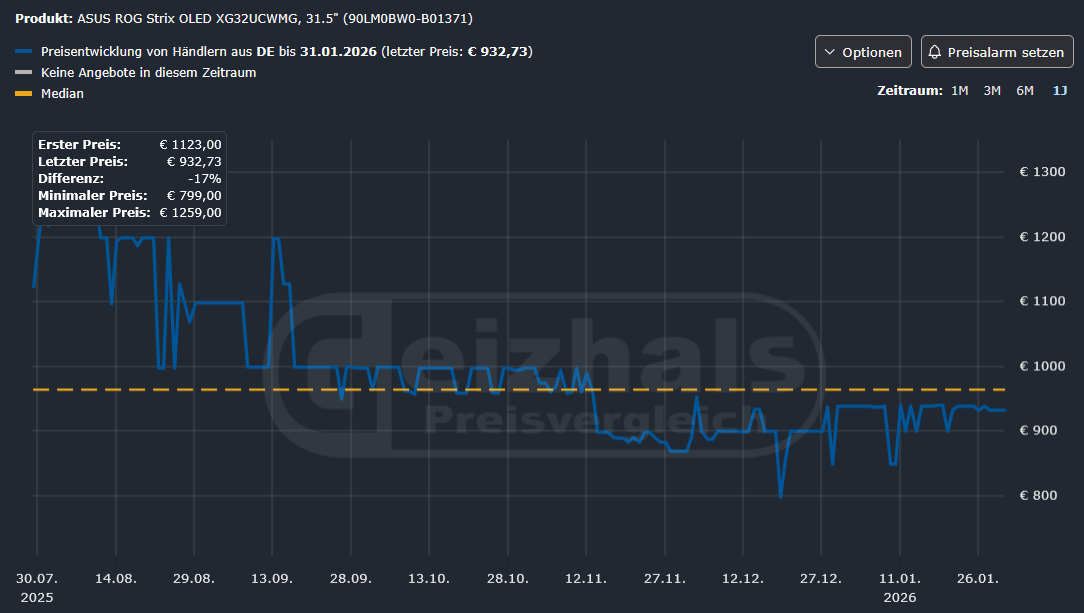The image size is (1084, 613).
Task: Click the € 1300 axis label
Action: tap(1042, 172)
